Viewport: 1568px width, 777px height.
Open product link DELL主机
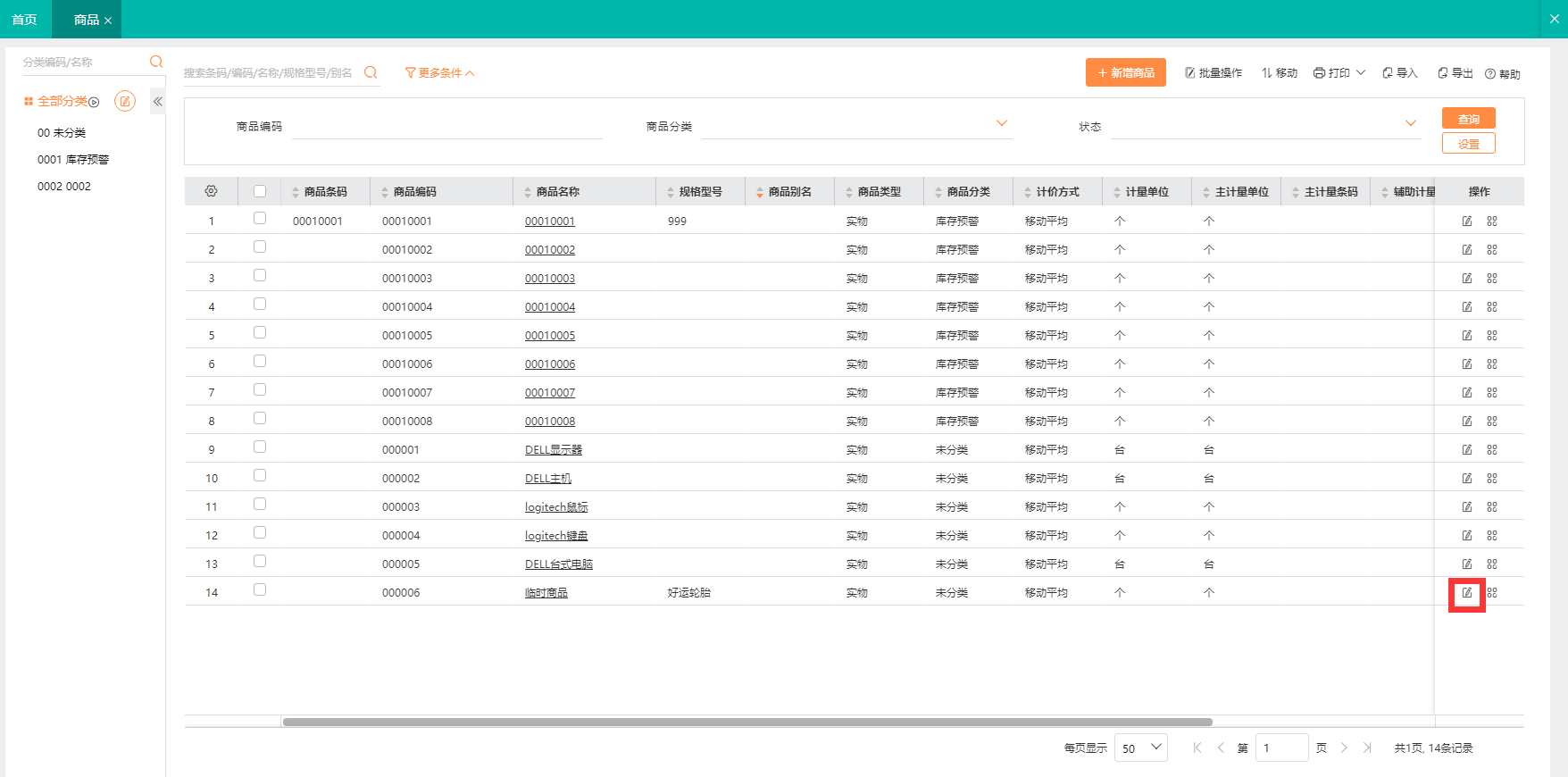pyautogui.click(x=548, y=478)
